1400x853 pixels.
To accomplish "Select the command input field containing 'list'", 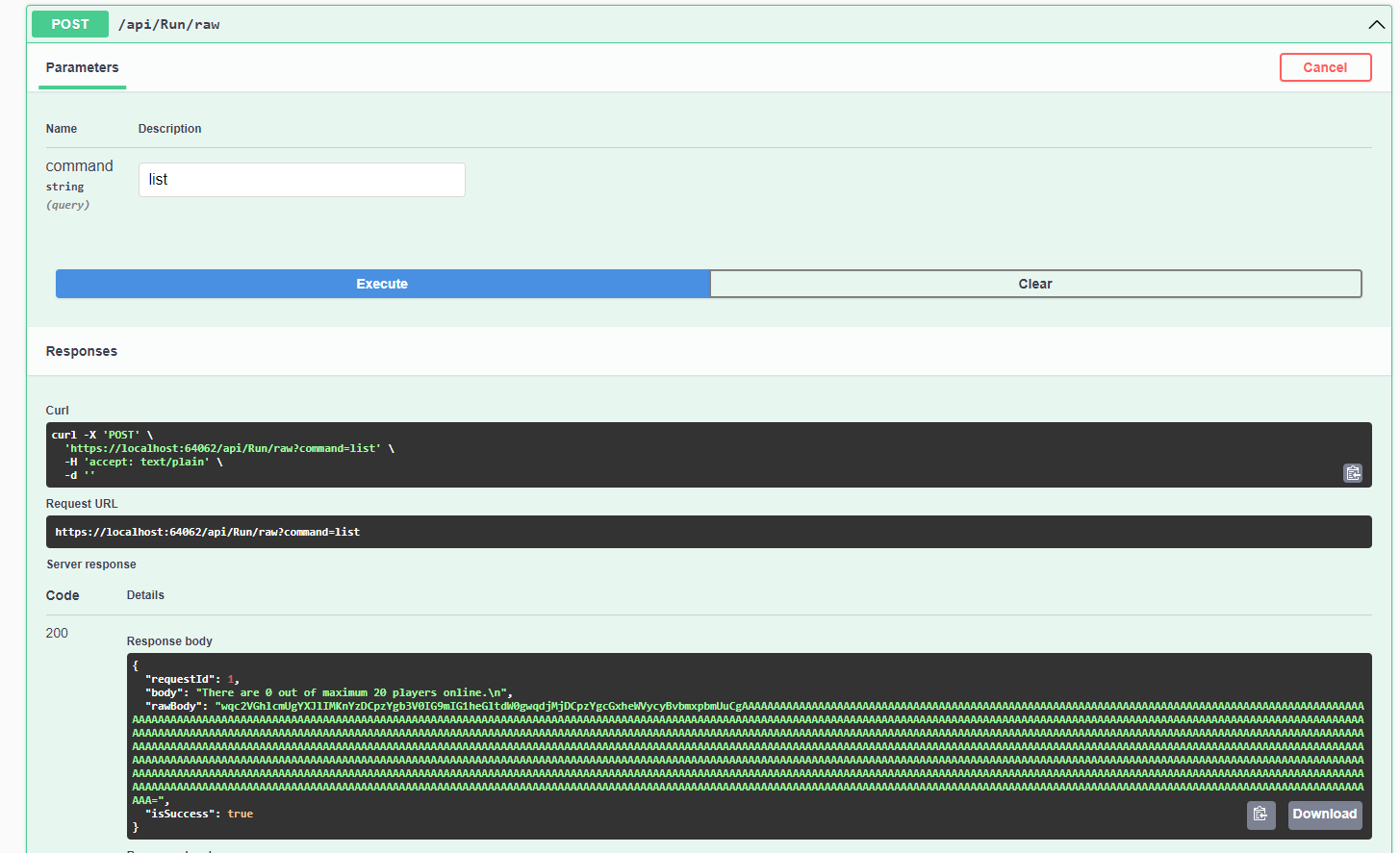I will [301, 179].
